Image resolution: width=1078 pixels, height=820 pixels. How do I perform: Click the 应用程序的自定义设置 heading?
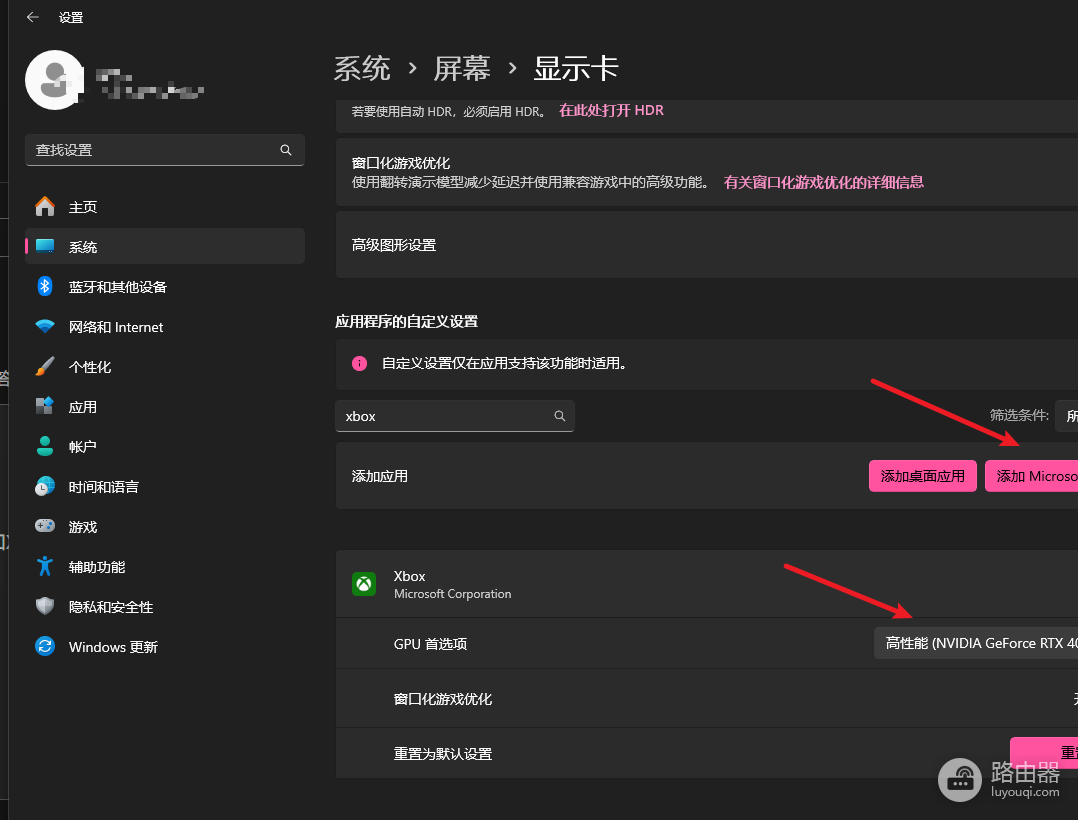pyautogui.click(x=406, y=321)
